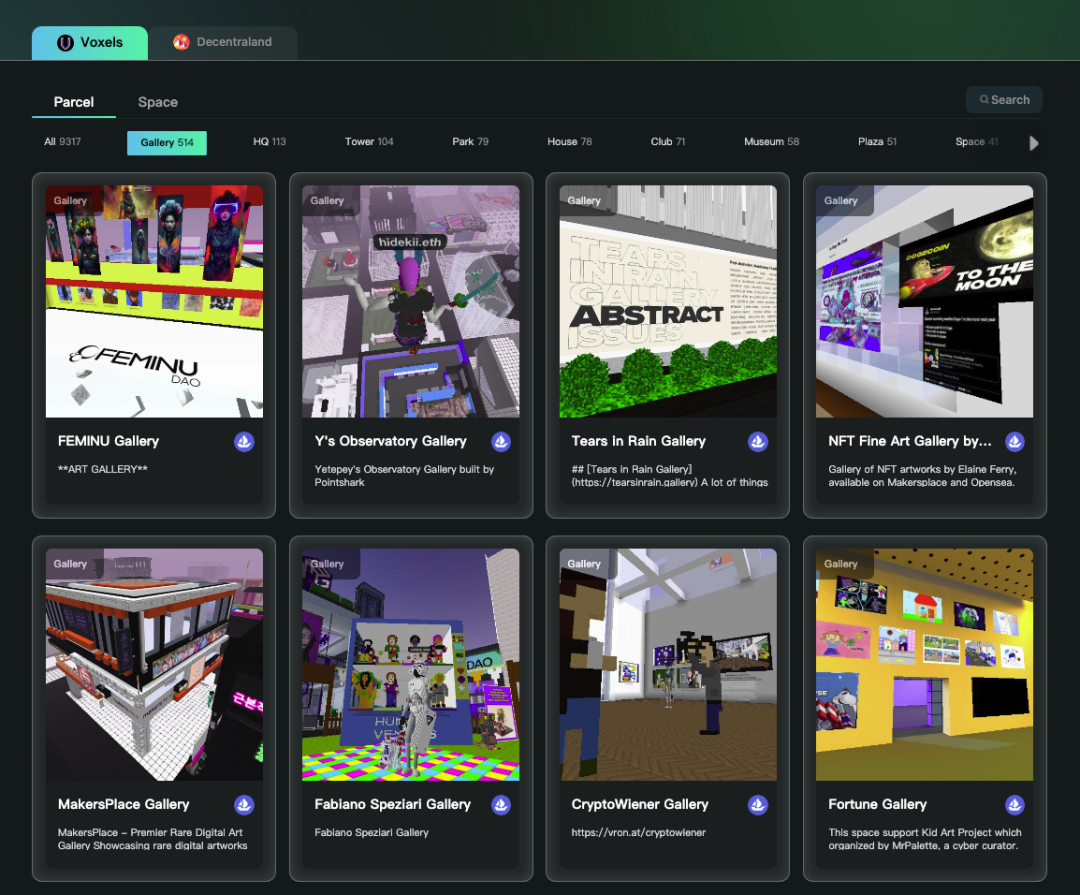Open the Tears in Rain Gallery thumbnail
Image resolution: width=1080 pixels, height=895 pixels.
[668, 301]
